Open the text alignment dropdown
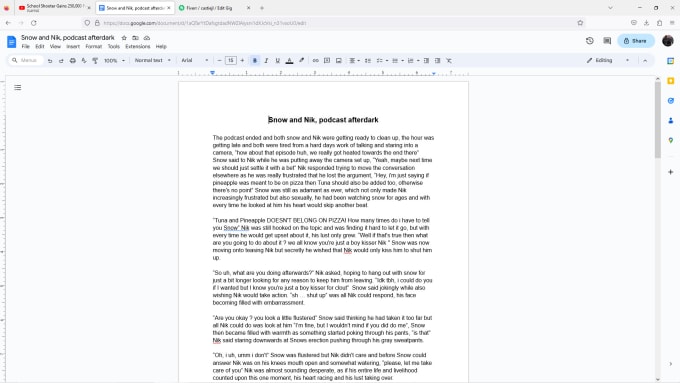This screenshot has width=680, height=383. pos(355,61)
